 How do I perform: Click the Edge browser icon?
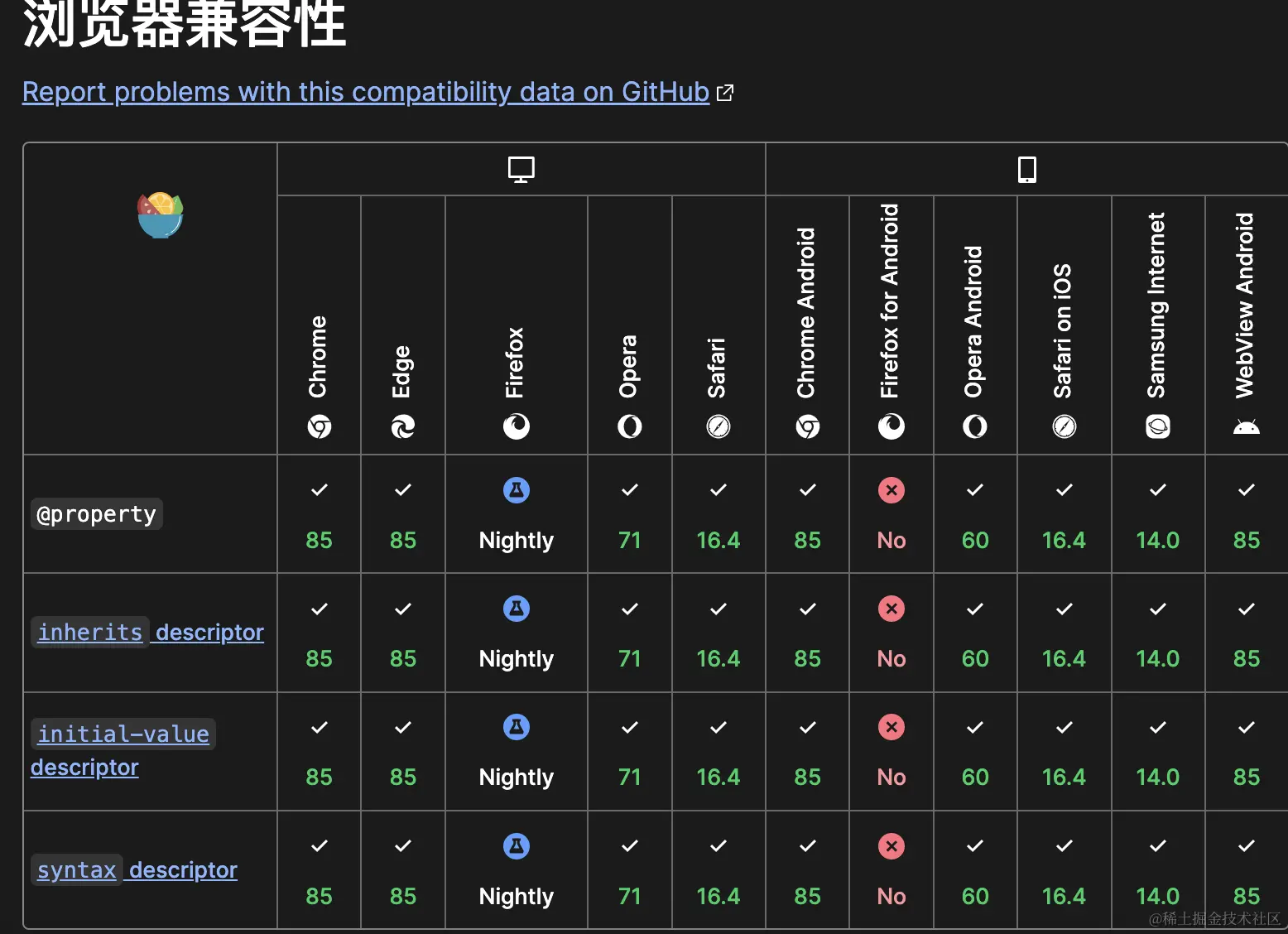[403, 426]
